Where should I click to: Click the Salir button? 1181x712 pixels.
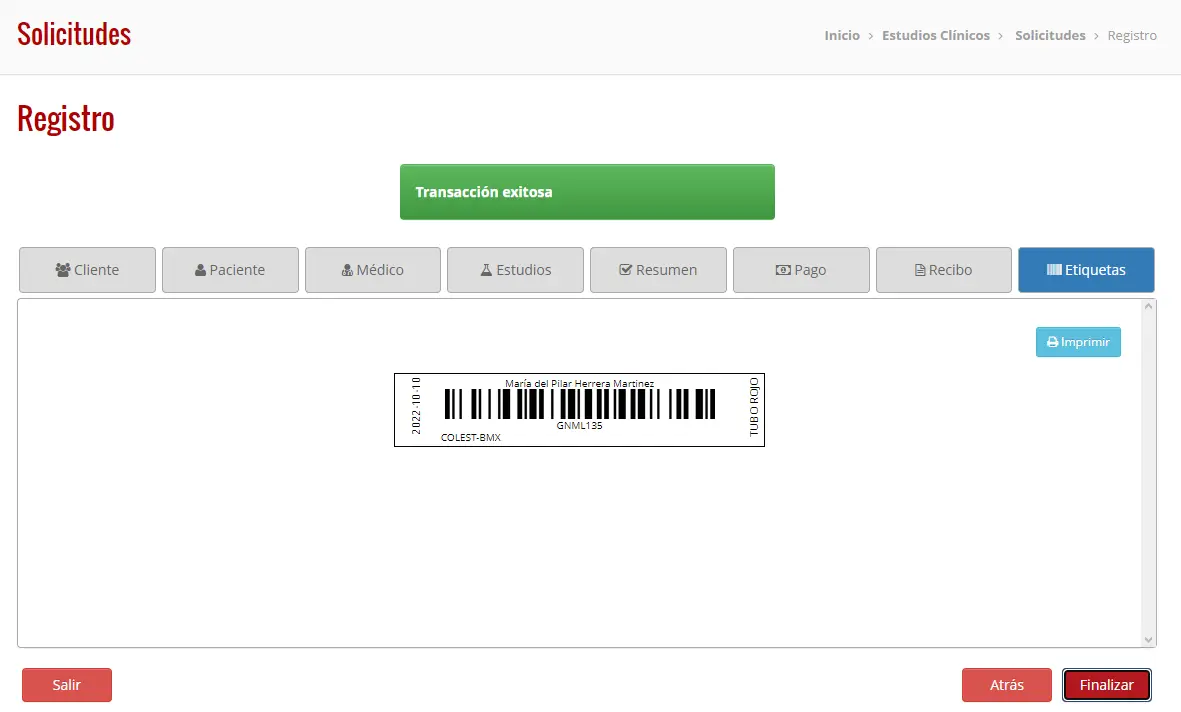coord(67,685)
